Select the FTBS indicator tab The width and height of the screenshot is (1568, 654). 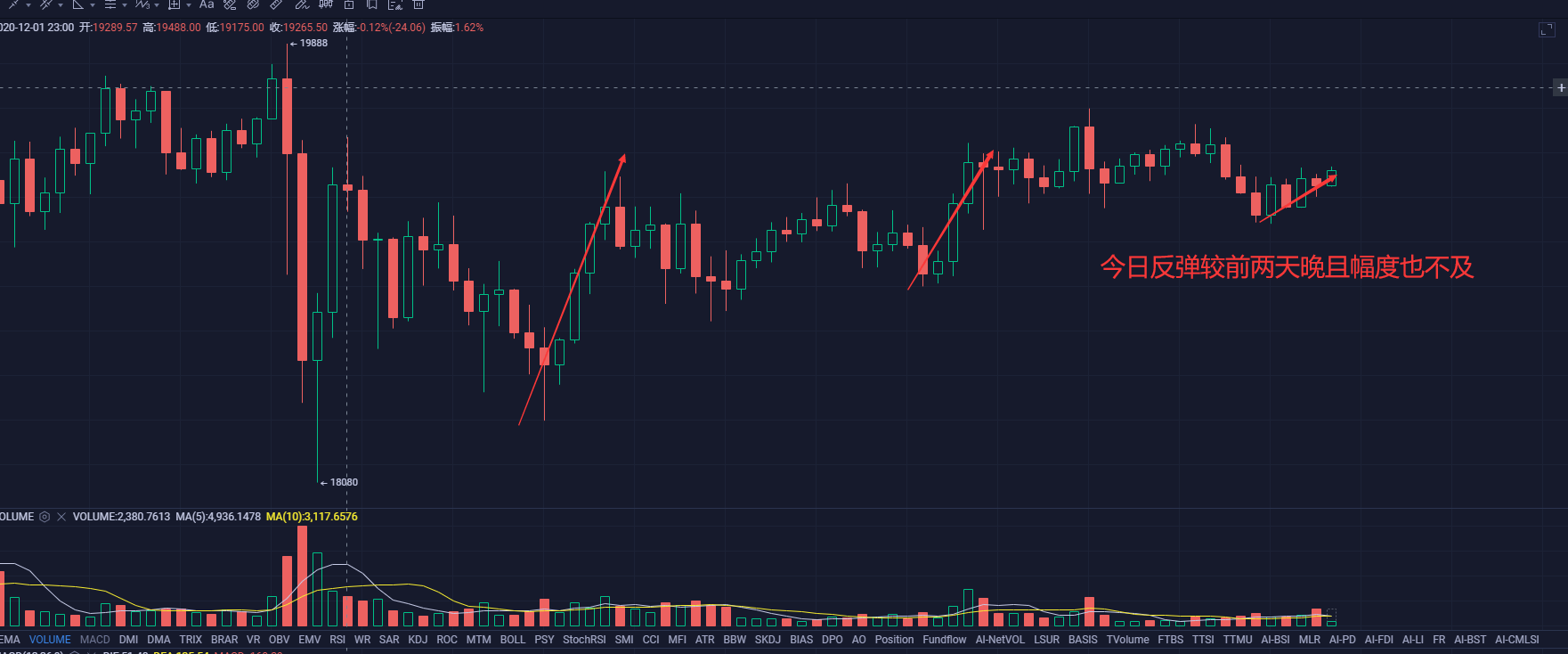pyautogui.click(x=1171, y=640)
